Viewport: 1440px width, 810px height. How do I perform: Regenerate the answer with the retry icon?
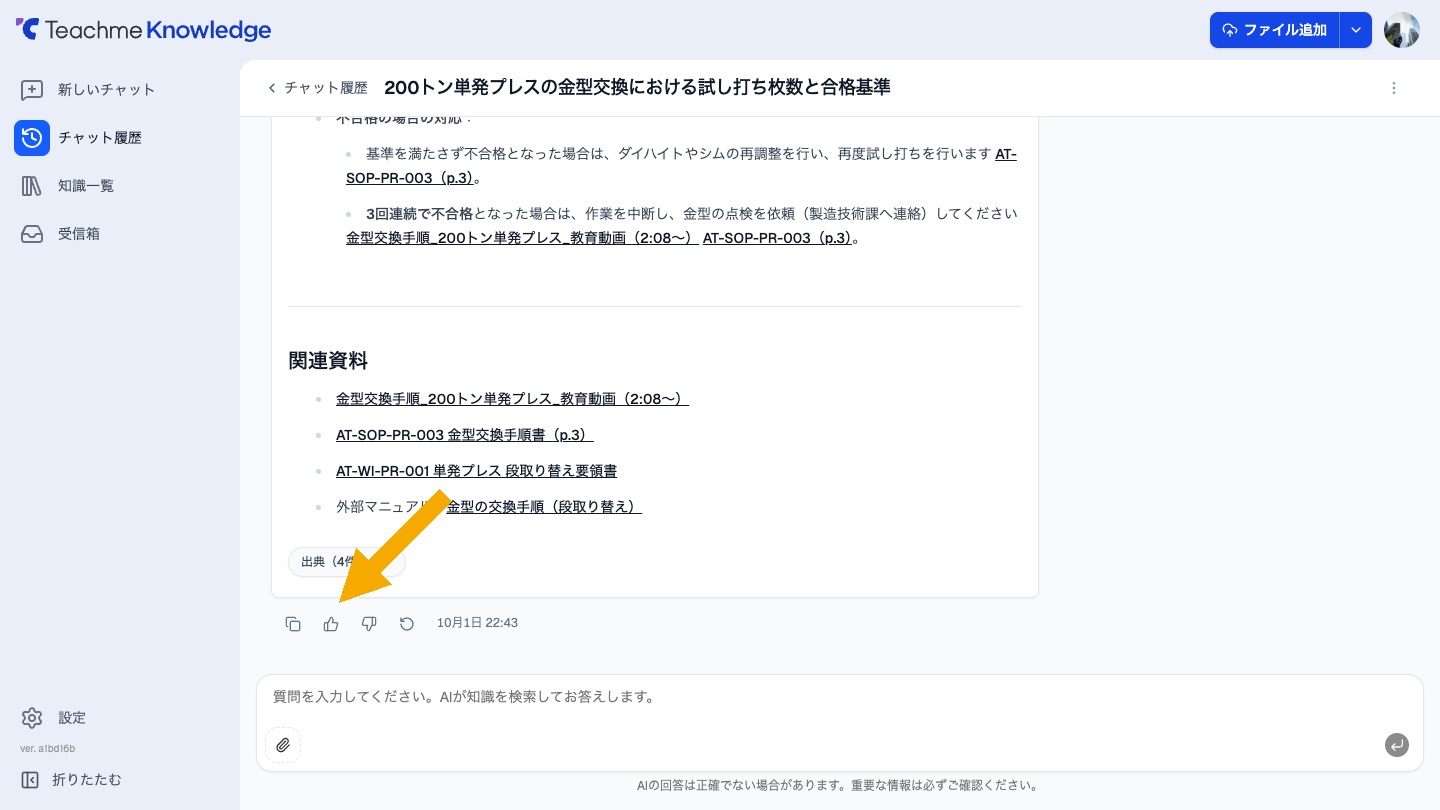click(407, 624)
